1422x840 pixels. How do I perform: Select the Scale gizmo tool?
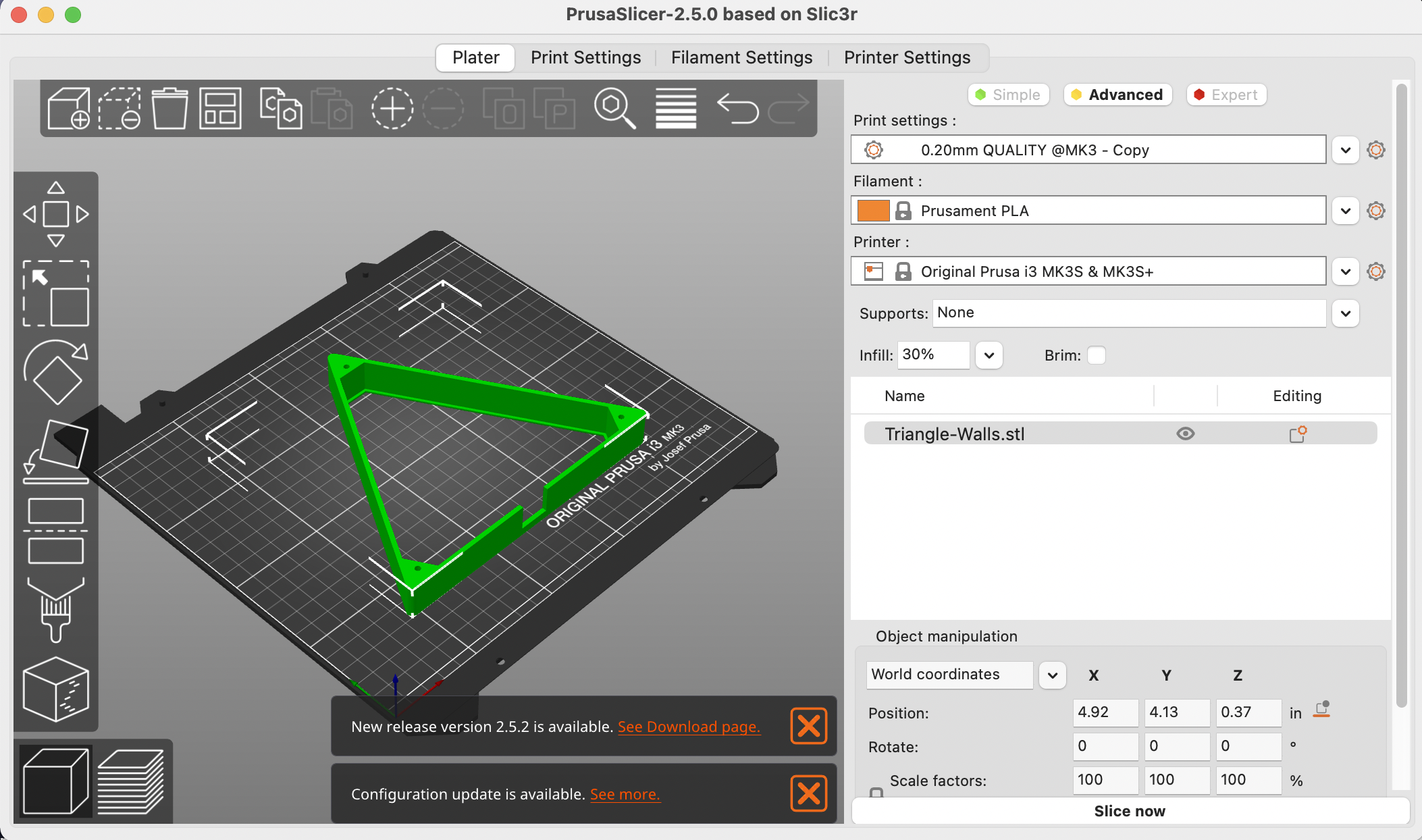coord(56,294)
